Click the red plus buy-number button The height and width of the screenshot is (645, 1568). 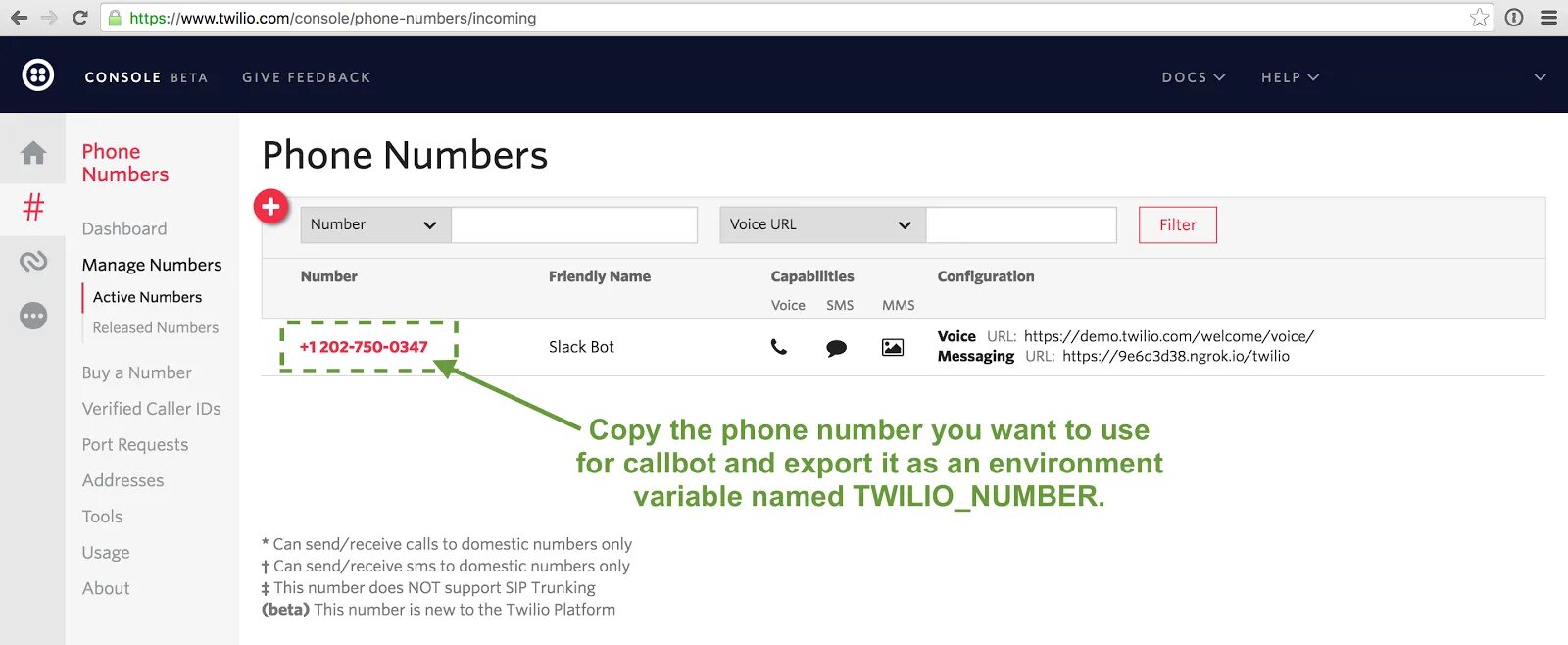tap(271, 207)
